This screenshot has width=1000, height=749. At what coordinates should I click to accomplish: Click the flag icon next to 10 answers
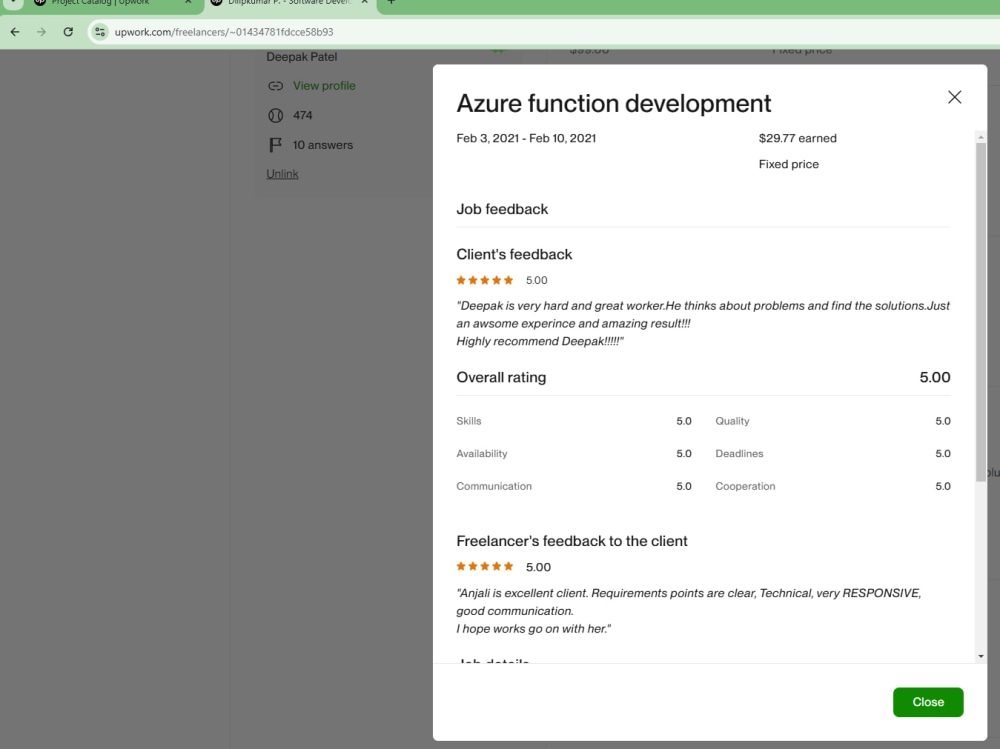click(276, 145)
